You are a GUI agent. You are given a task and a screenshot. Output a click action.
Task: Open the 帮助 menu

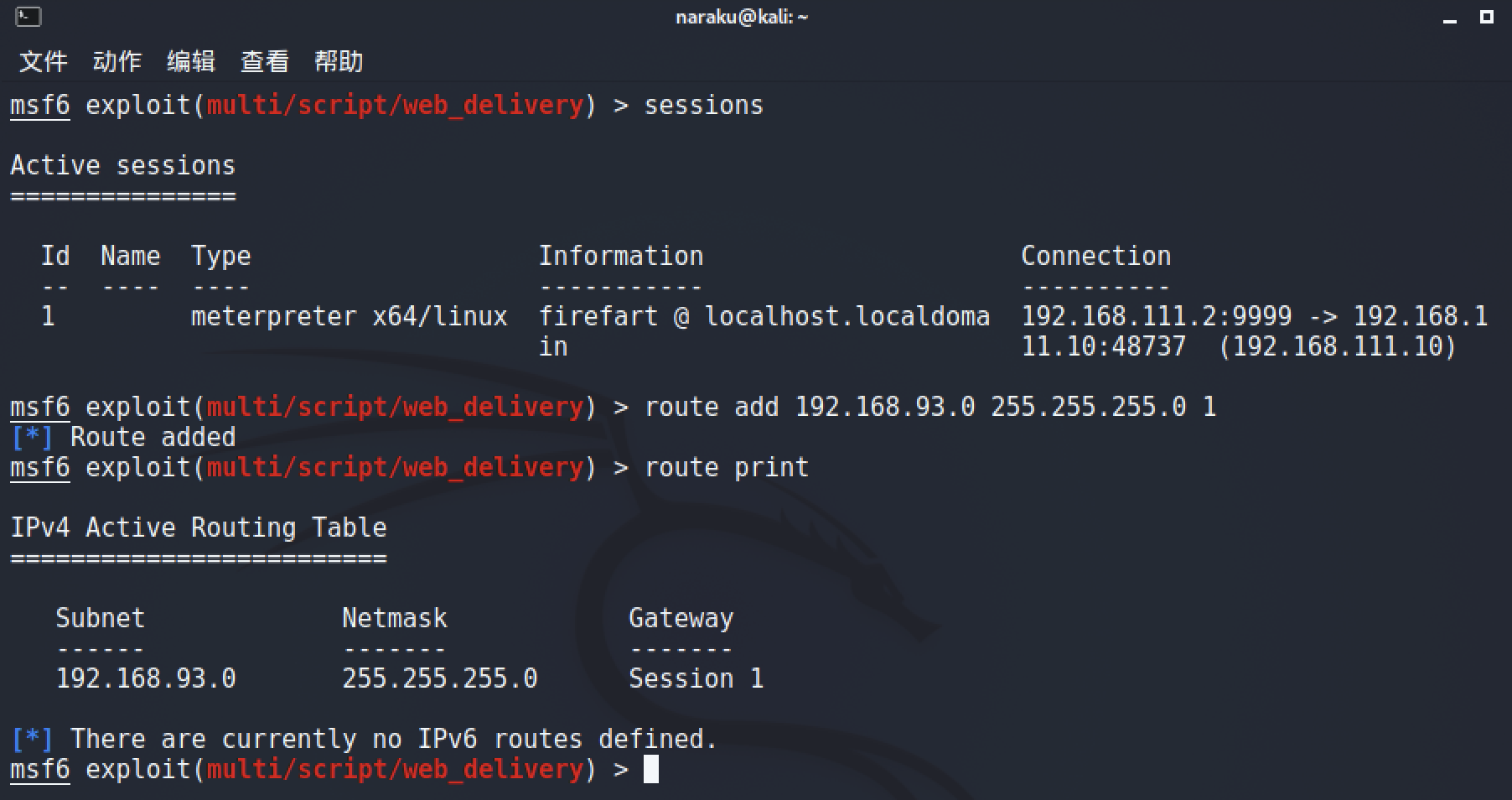pyautogui.click(x=338, y=61)
